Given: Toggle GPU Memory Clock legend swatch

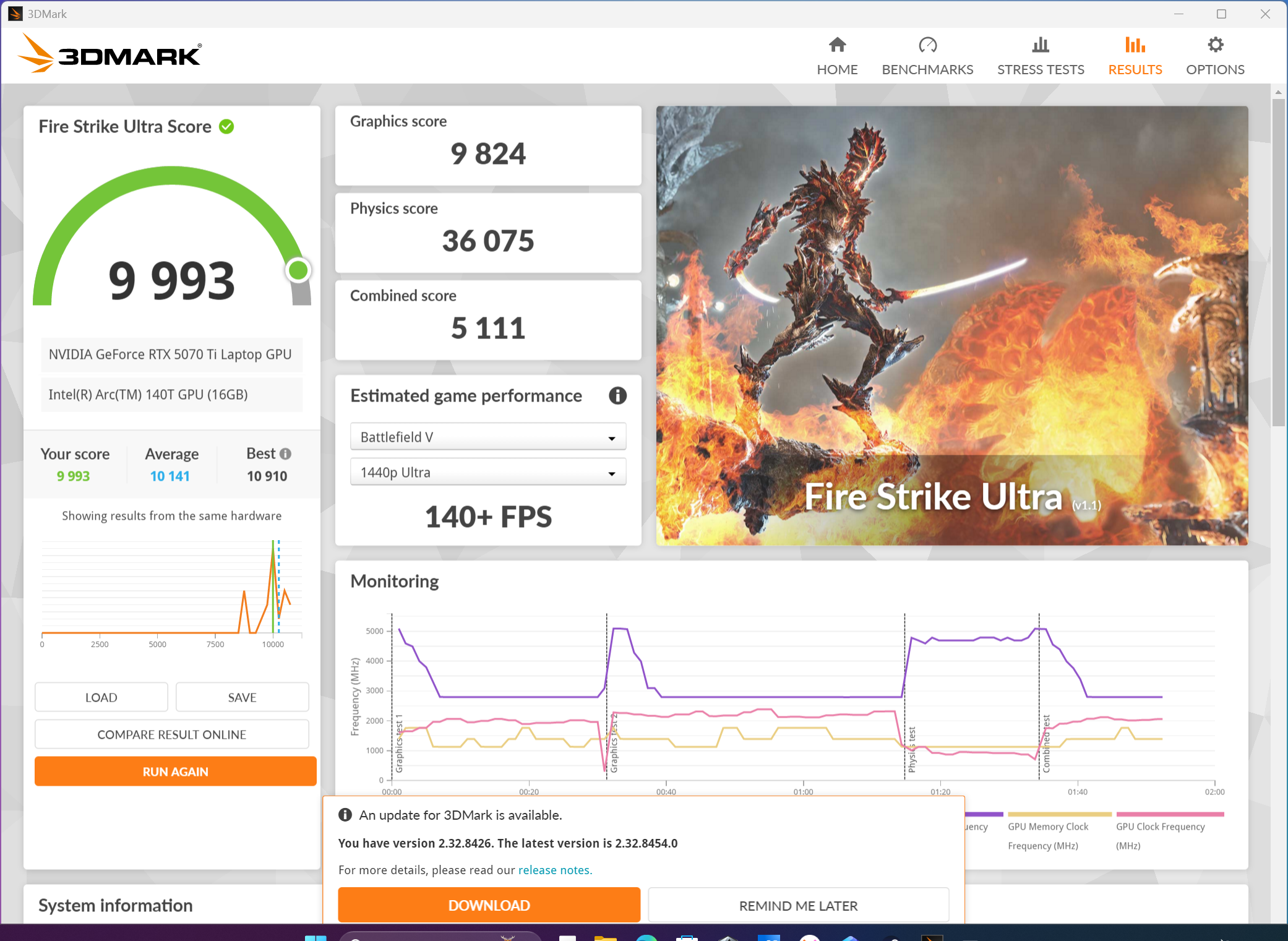Looking at the screenshot, I should 1059,814.
